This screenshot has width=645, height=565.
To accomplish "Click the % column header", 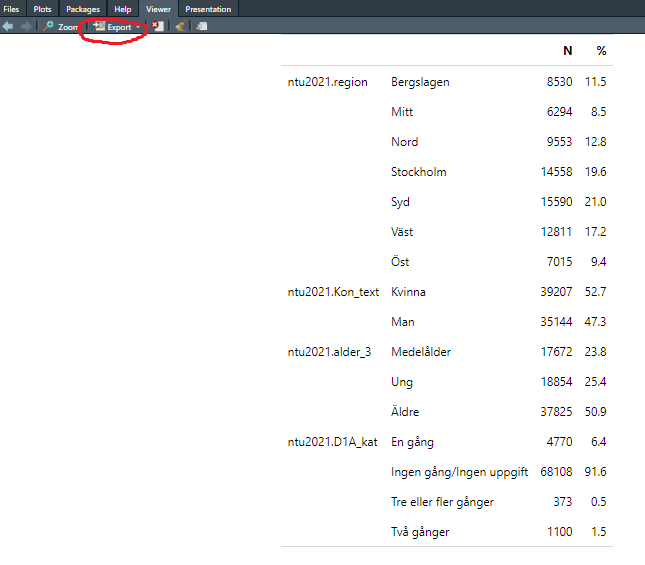I will (601, 50).
